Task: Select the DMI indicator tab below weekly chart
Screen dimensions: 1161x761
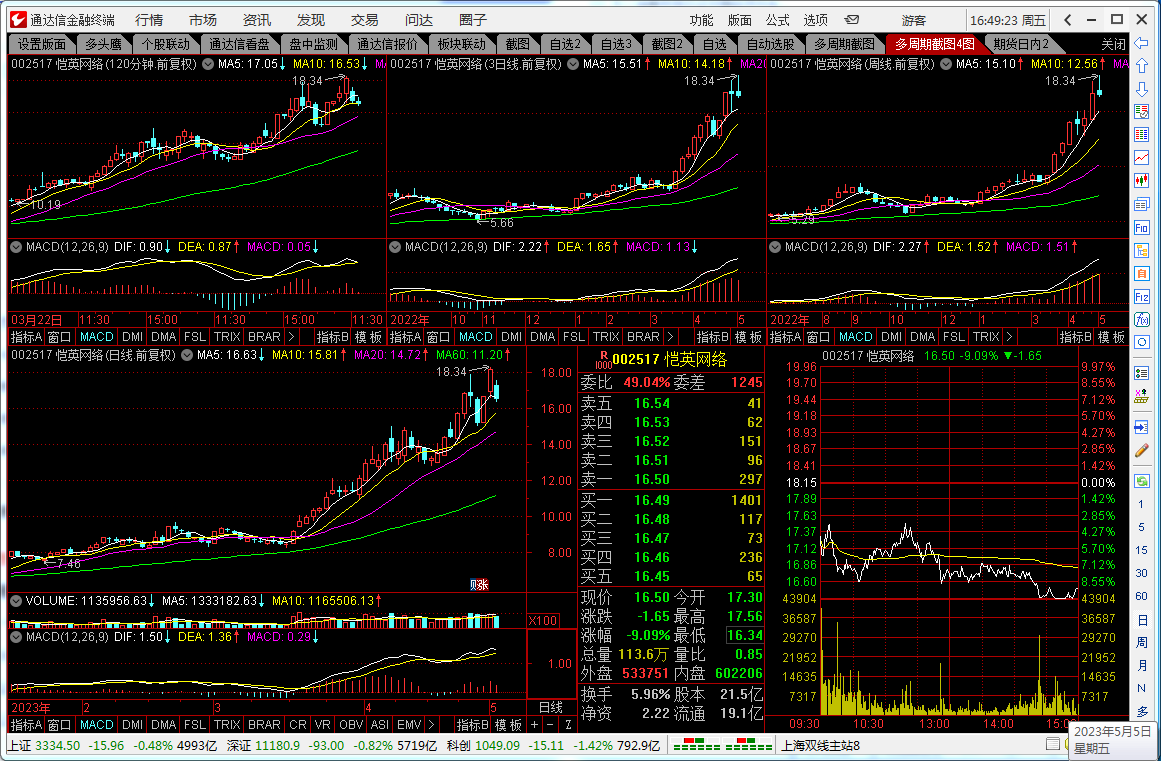Action: click(891, 337)
